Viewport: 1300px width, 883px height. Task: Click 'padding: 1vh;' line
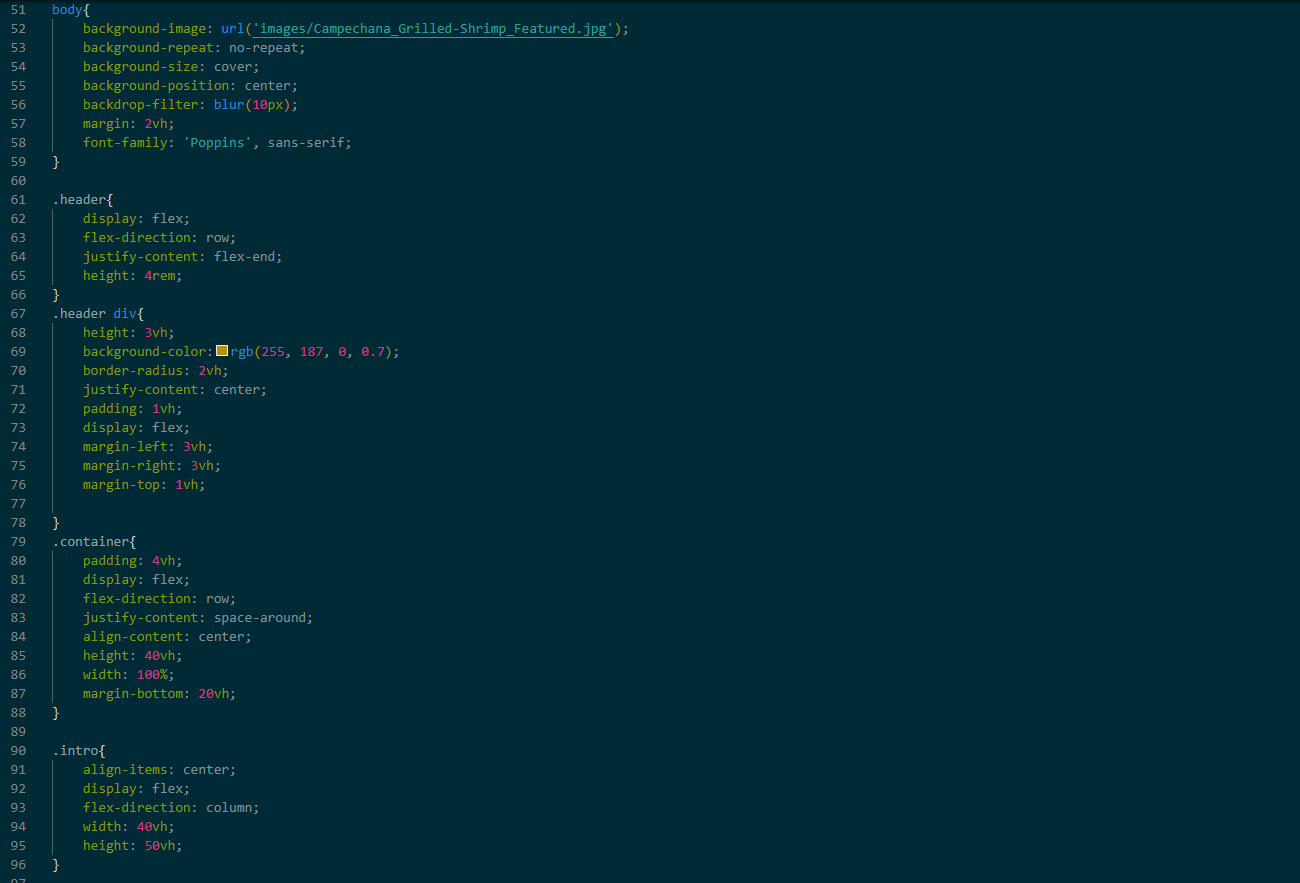(x=133, y=408)
